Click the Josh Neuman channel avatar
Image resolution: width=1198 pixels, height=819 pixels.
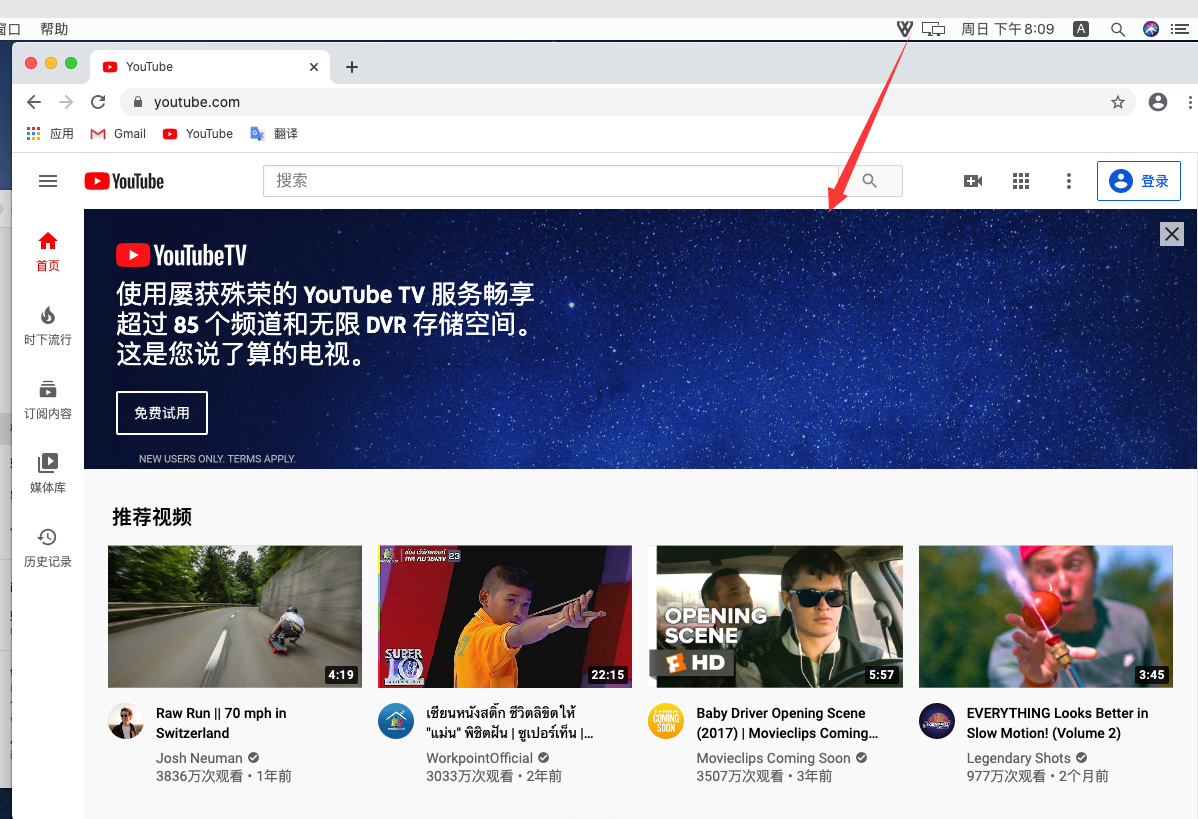pos(126,721)
